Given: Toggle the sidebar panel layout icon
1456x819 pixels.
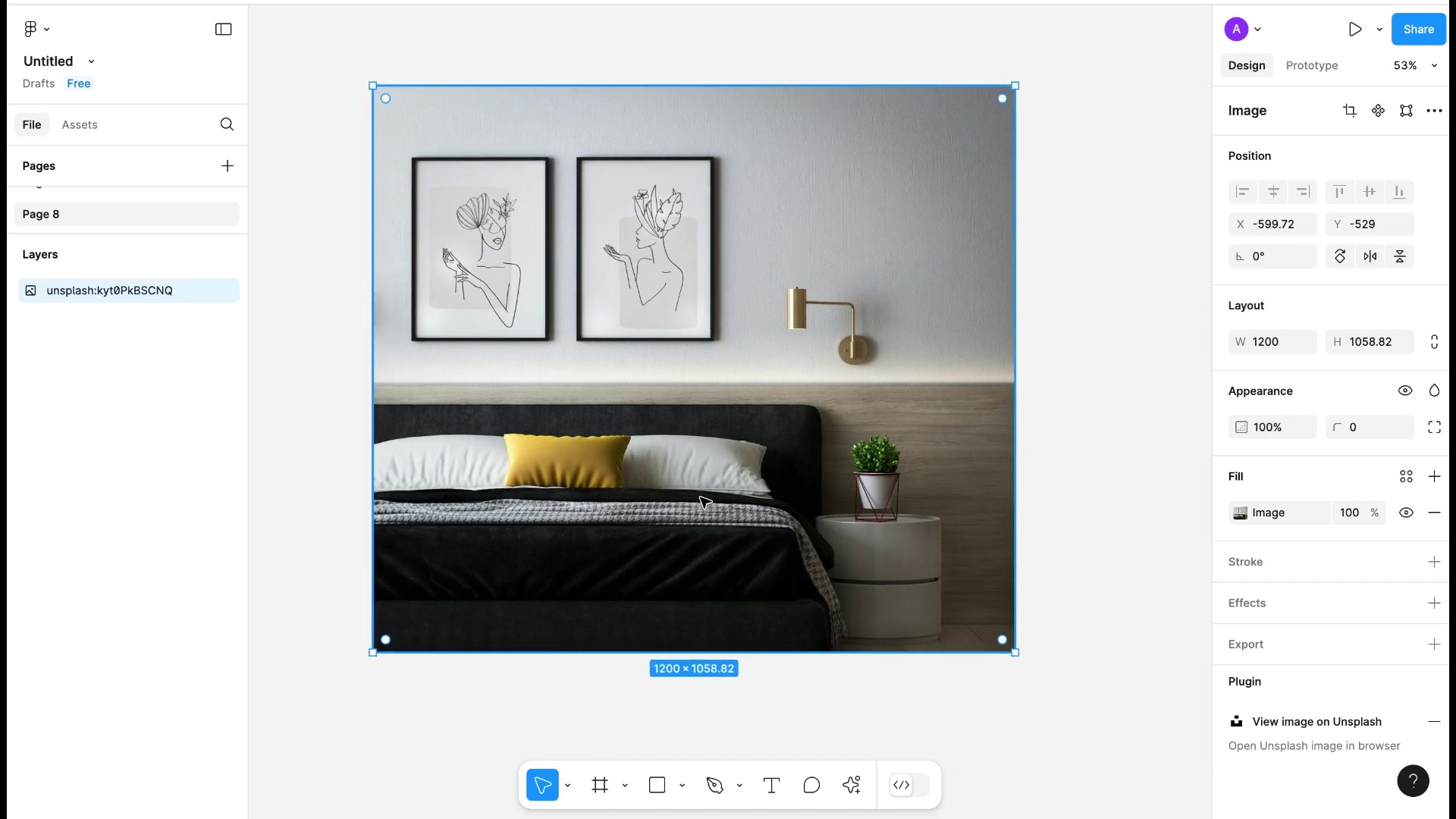Looking at the screenshot, I should 223,29.
